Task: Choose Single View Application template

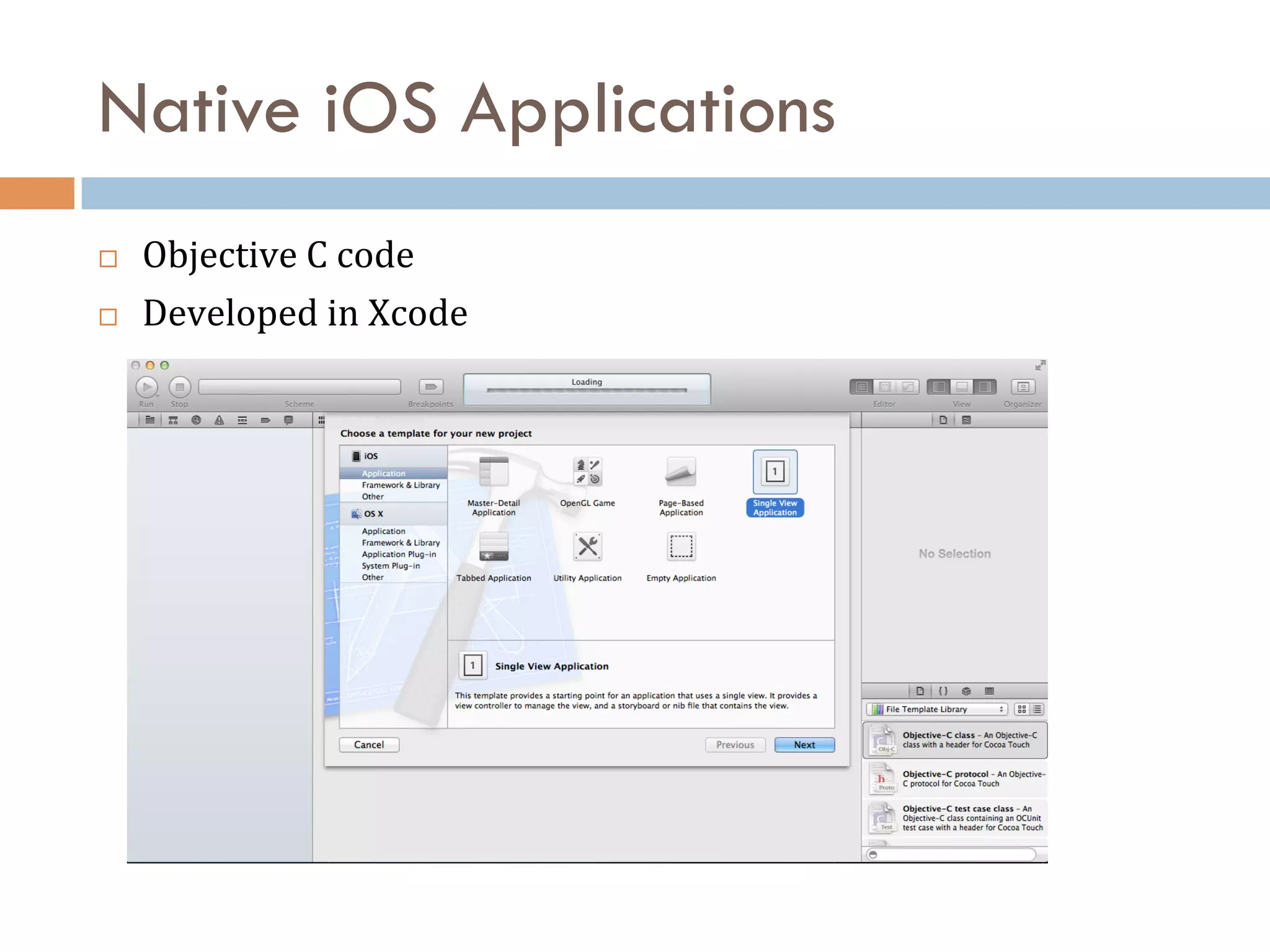Action: click(775, 484)
